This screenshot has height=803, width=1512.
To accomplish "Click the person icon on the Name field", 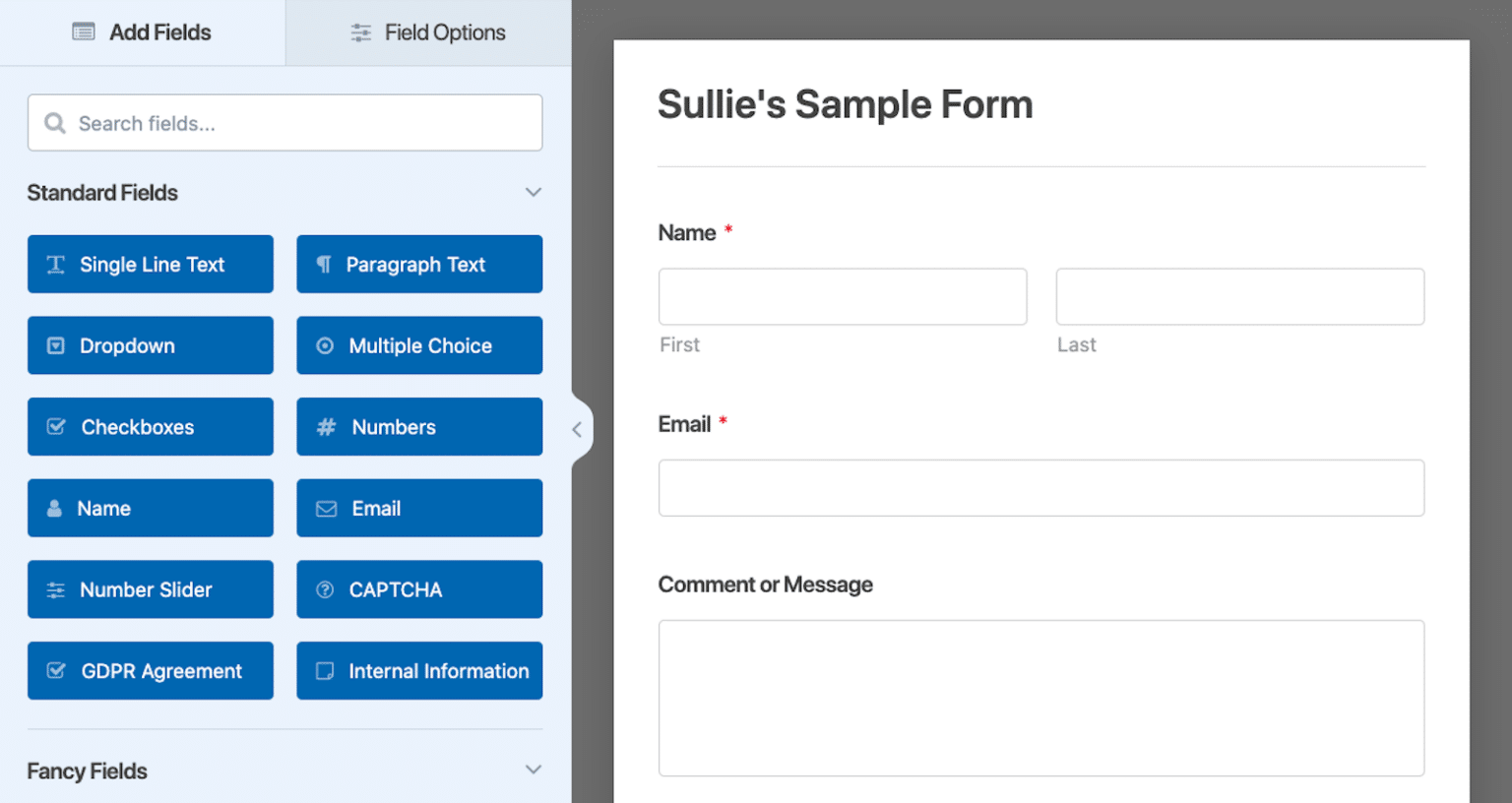I will pos(54,508).
